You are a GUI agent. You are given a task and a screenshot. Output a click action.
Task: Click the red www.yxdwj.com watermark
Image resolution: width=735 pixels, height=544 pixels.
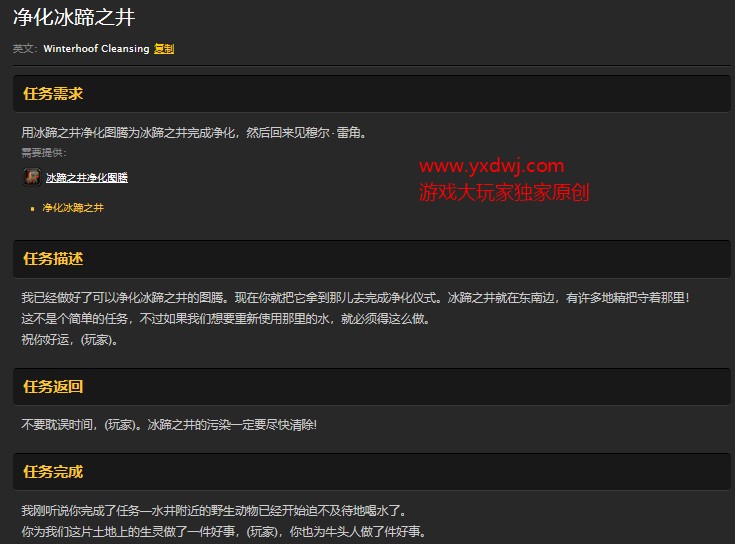coord(491,166)
